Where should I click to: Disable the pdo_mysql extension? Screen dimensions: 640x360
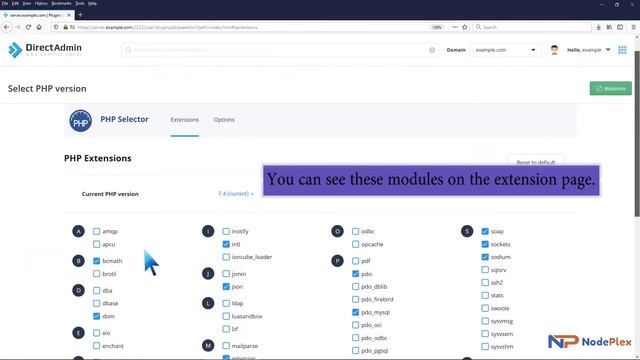tap(356, 312)
